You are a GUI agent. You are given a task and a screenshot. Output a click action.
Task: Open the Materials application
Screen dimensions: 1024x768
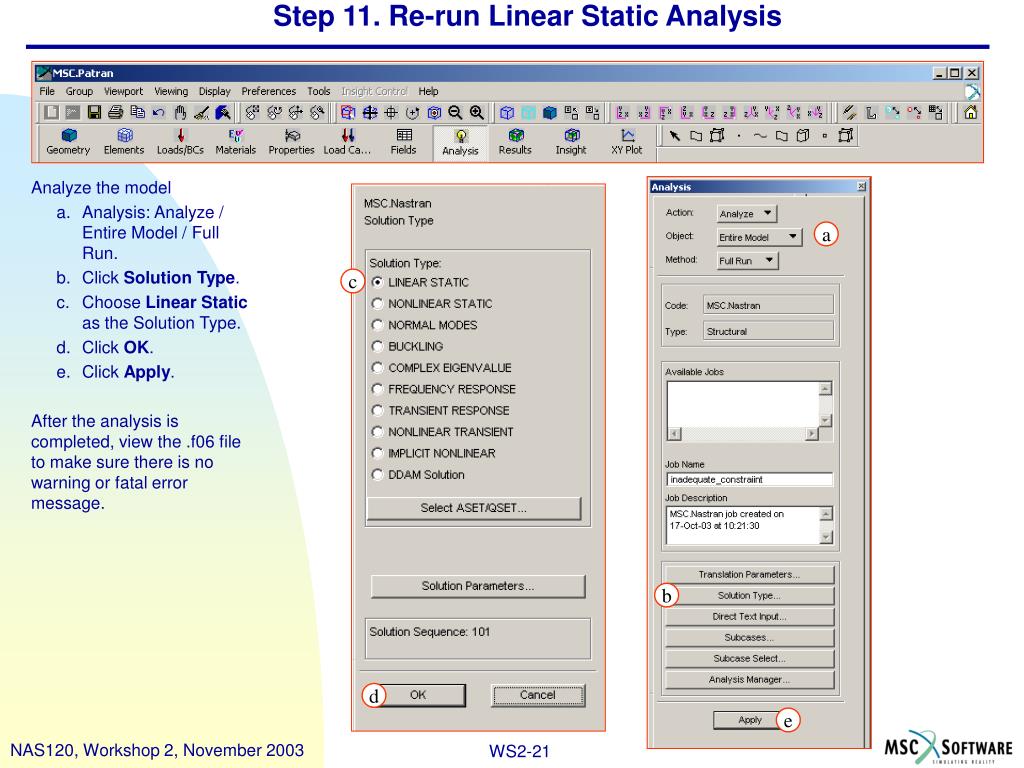(x=236, y=142)
